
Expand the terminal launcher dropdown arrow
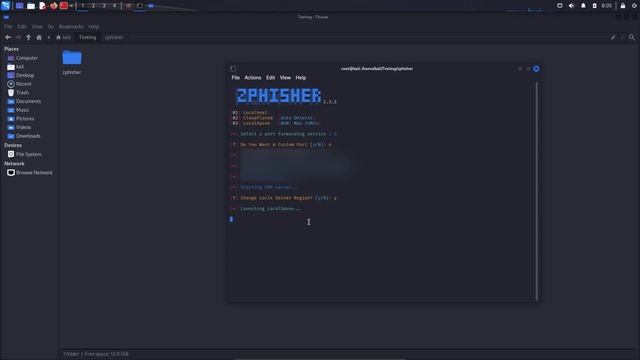71,6
